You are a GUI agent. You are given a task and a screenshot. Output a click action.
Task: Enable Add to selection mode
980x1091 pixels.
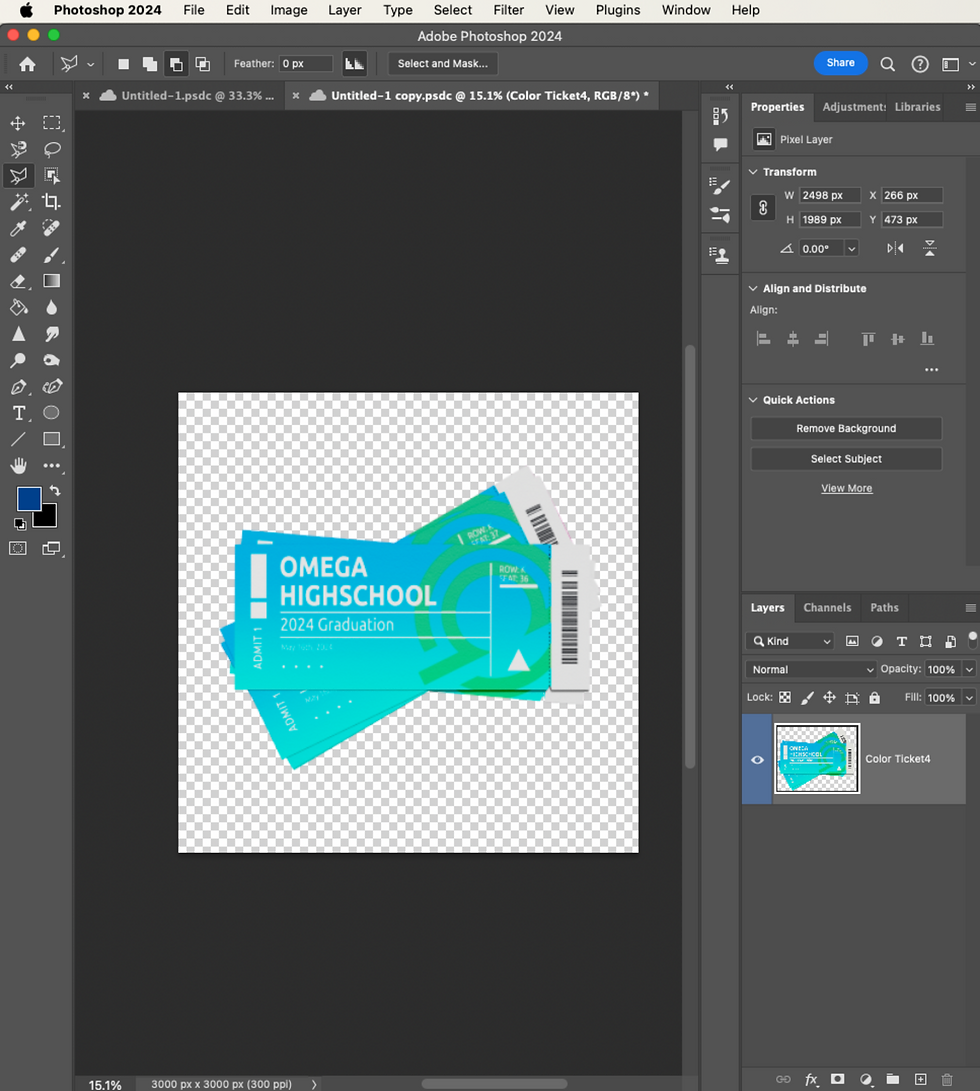pos(150,64)
